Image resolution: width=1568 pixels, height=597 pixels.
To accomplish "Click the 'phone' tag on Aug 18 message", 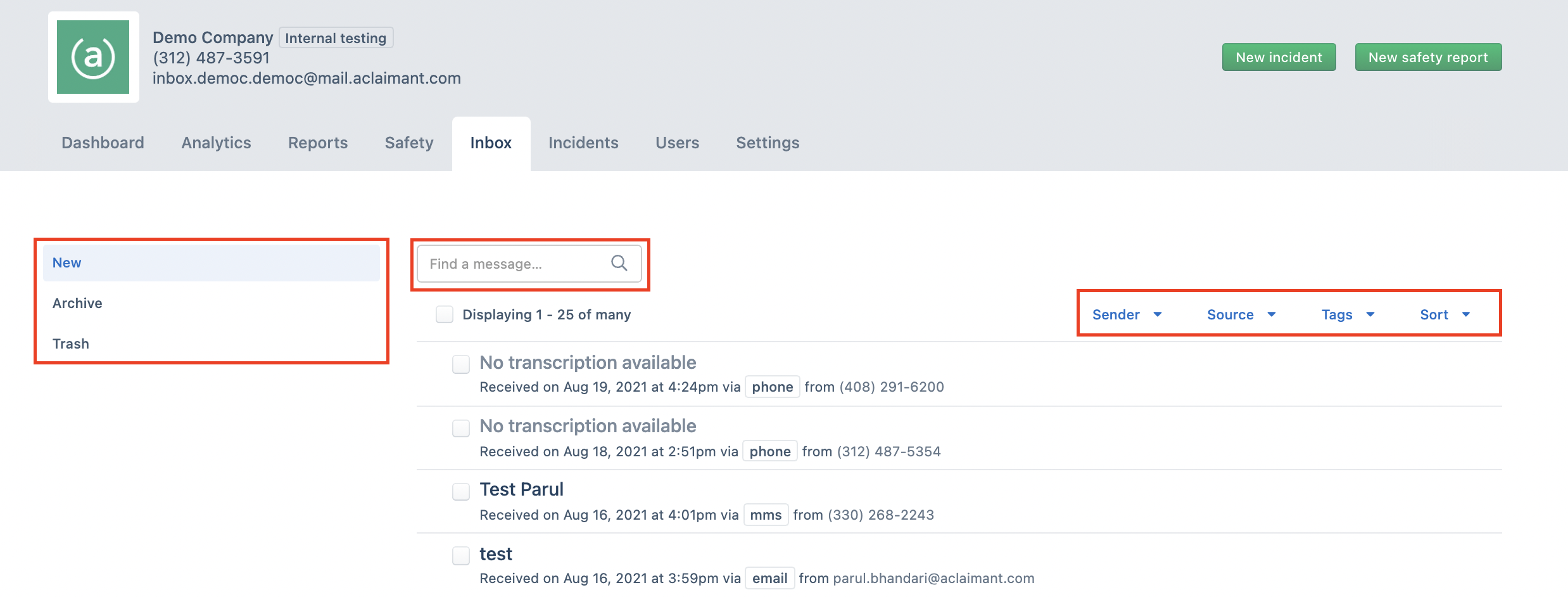I will 770,451.
